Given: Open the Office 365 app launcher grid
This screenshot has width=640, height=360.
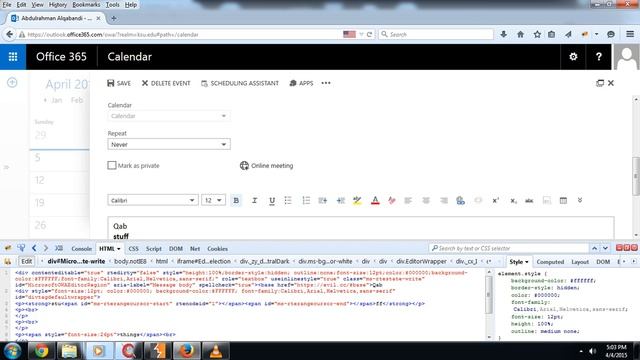Looking at the screenshot, I should point(13,57).
